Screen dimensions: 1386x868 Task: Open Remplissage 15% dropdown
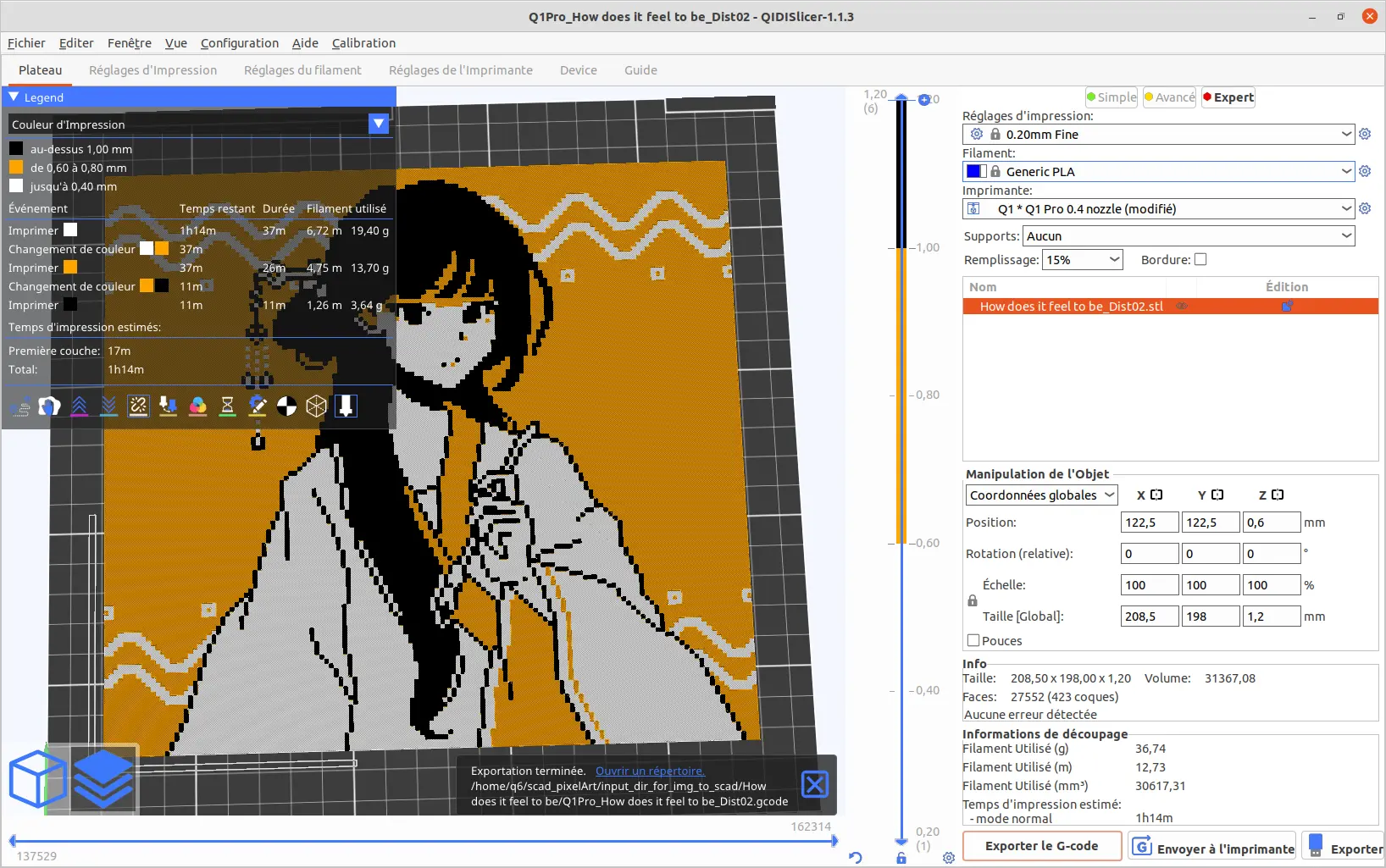1083,260
